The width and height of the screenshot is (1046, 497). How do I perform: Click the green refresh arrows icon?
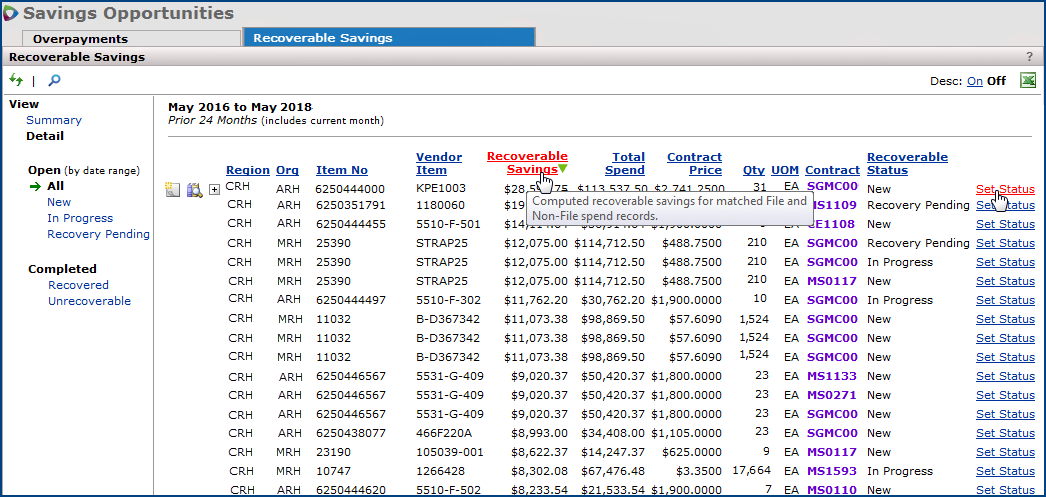click(16, 80)
